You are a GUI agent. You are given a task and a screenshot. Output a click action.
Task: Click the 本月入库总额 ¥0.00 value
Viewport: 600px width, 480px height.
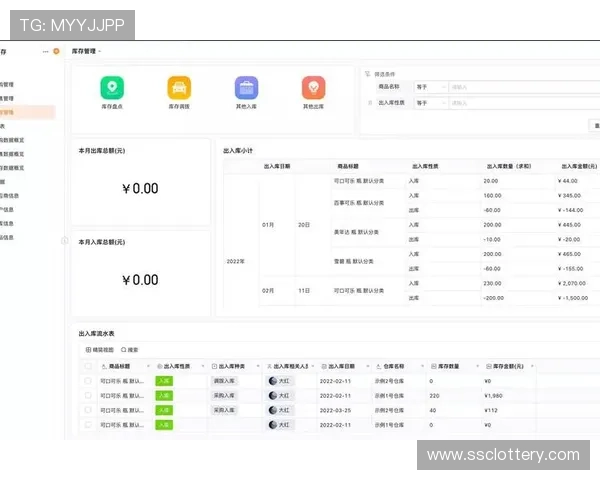click(x=140, y=280)
